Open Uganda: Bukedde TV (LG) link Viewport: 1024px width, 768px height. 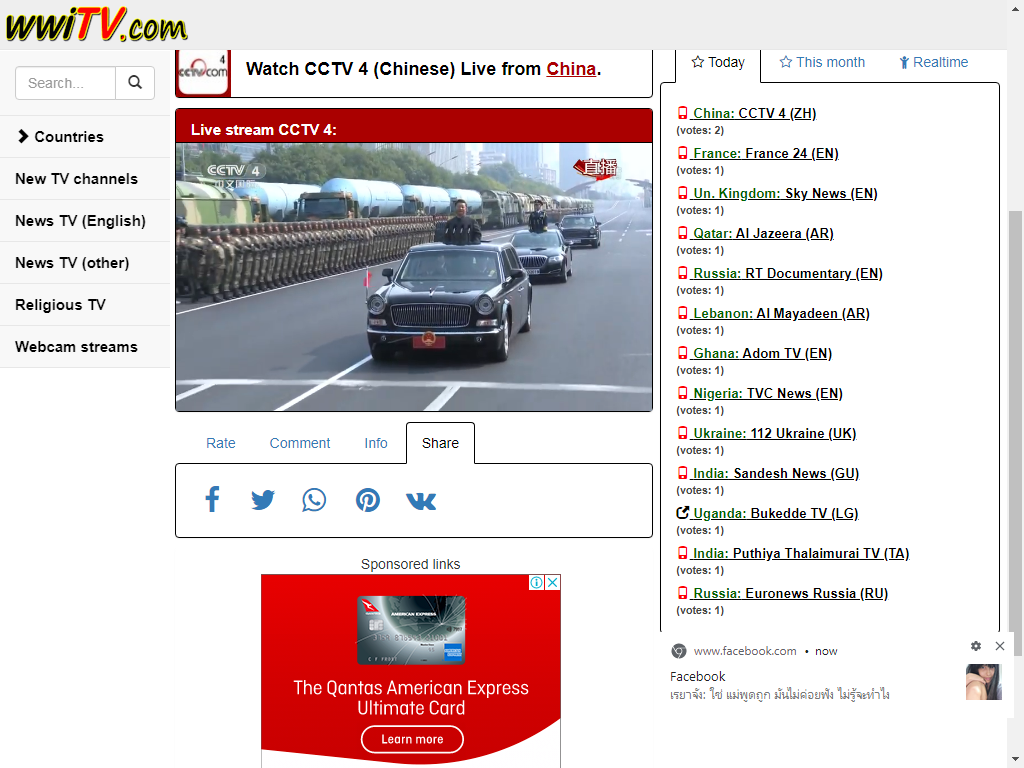pyautogui.click(x=767, y=513)
